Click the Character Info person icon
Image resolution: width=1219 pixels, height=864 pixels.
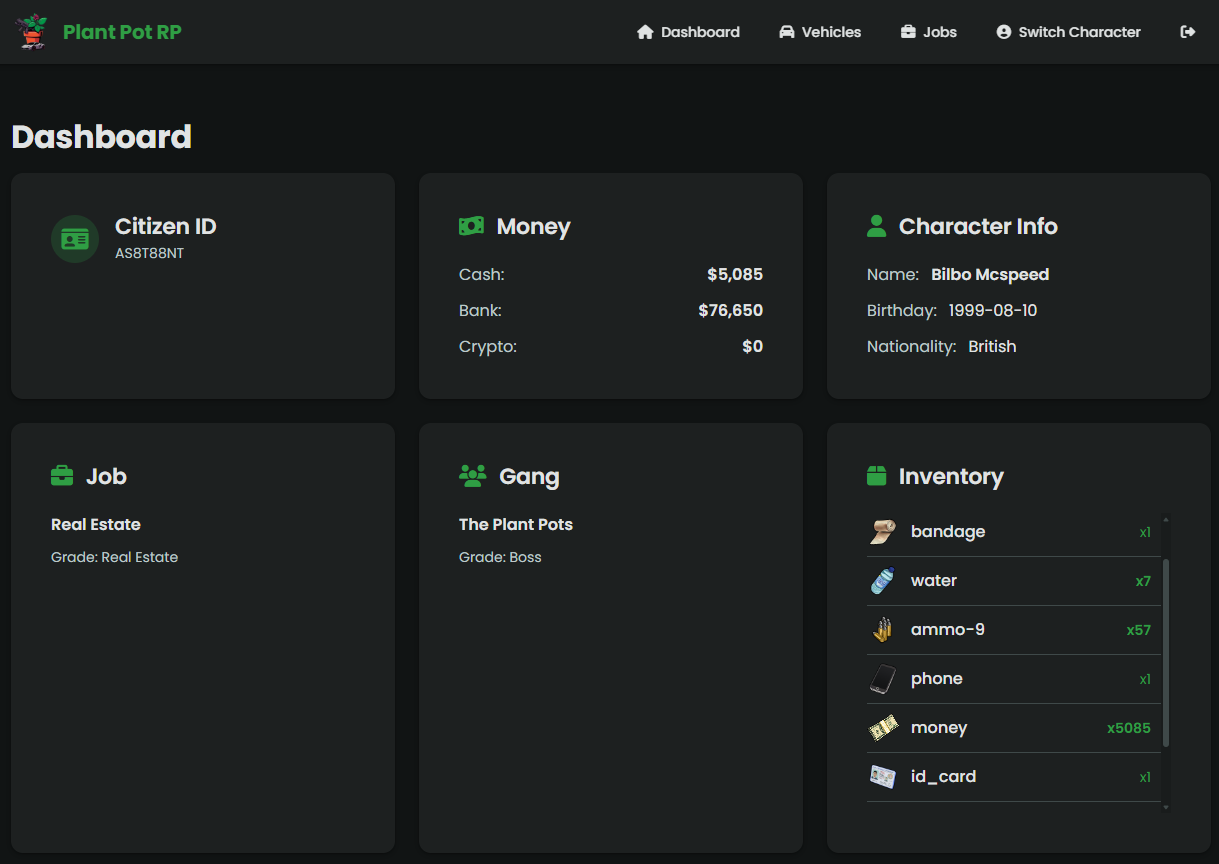876,227
